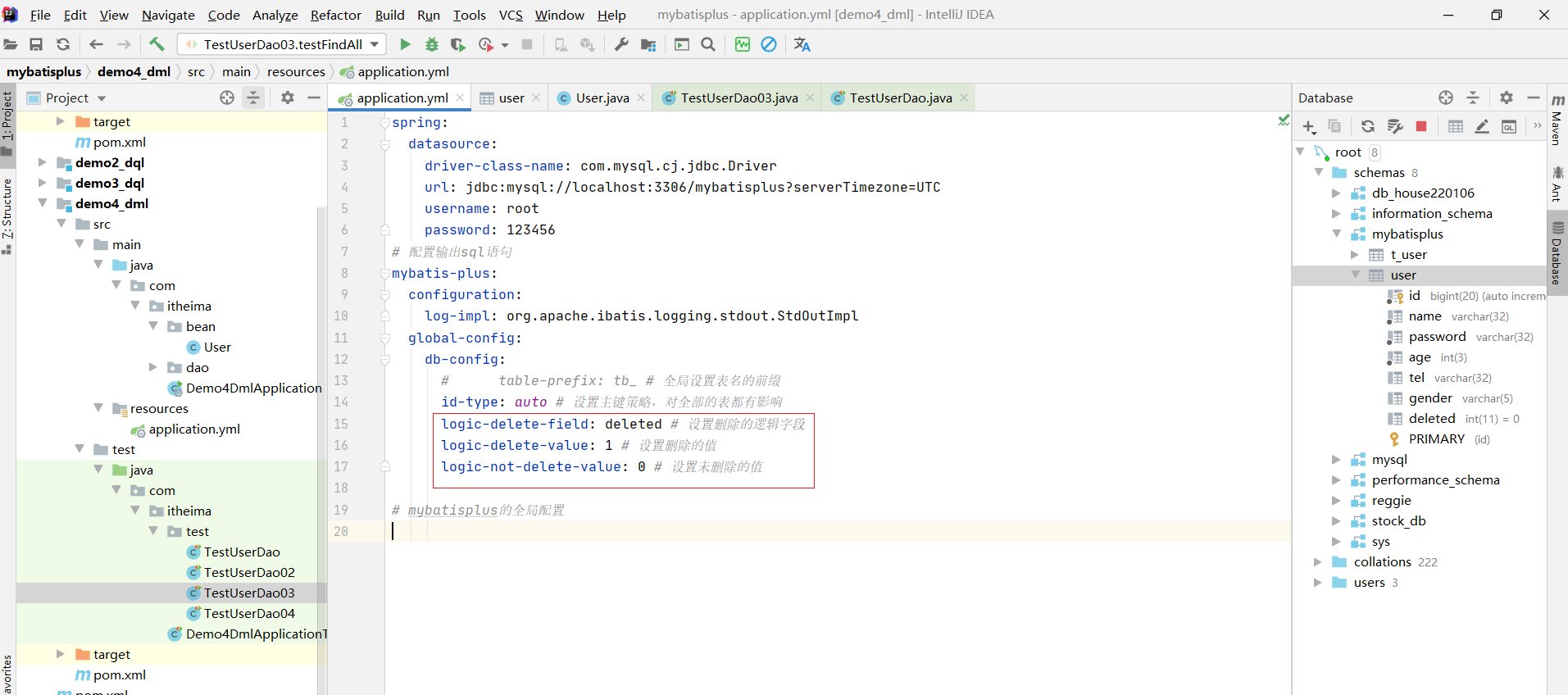This screenshot has width=1568, height=695.
Task: Click the demo4_dml breadcrumb in navigation bar
Action: pyautogui.click(x=134, y=71)
